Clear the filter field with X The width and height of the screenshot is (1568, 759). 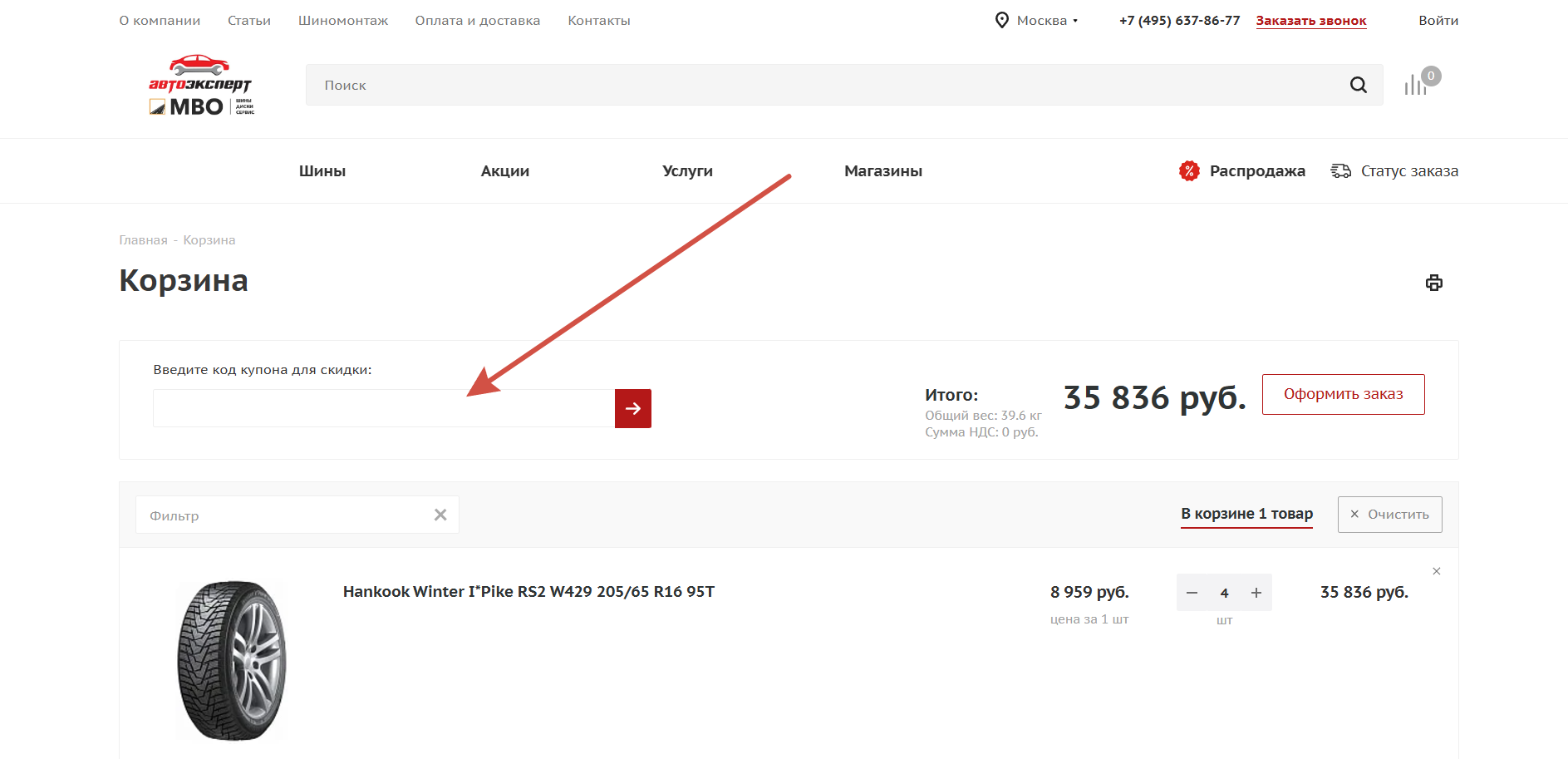coord(440,515)
